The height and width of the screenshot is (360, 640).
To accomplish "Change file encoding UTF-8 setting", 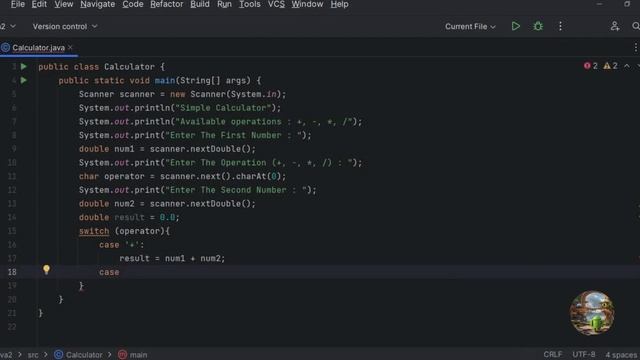I will [584, 354].
